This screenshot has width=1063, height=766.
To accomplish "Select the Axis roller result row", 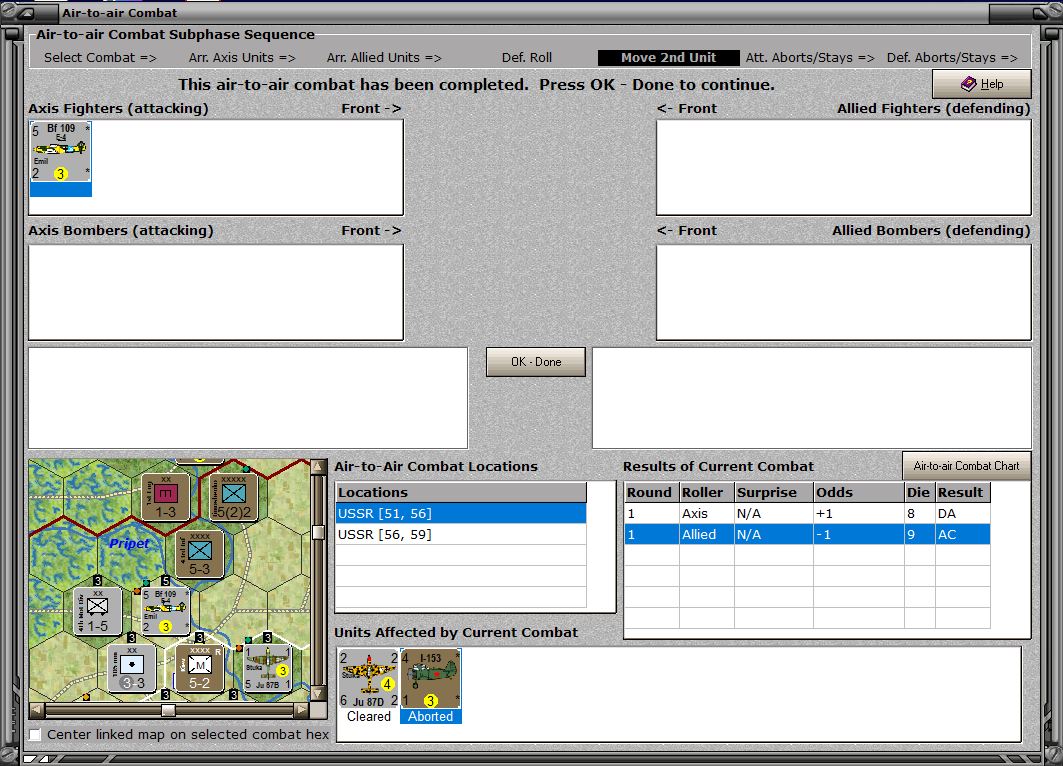I will coord(807,513).
